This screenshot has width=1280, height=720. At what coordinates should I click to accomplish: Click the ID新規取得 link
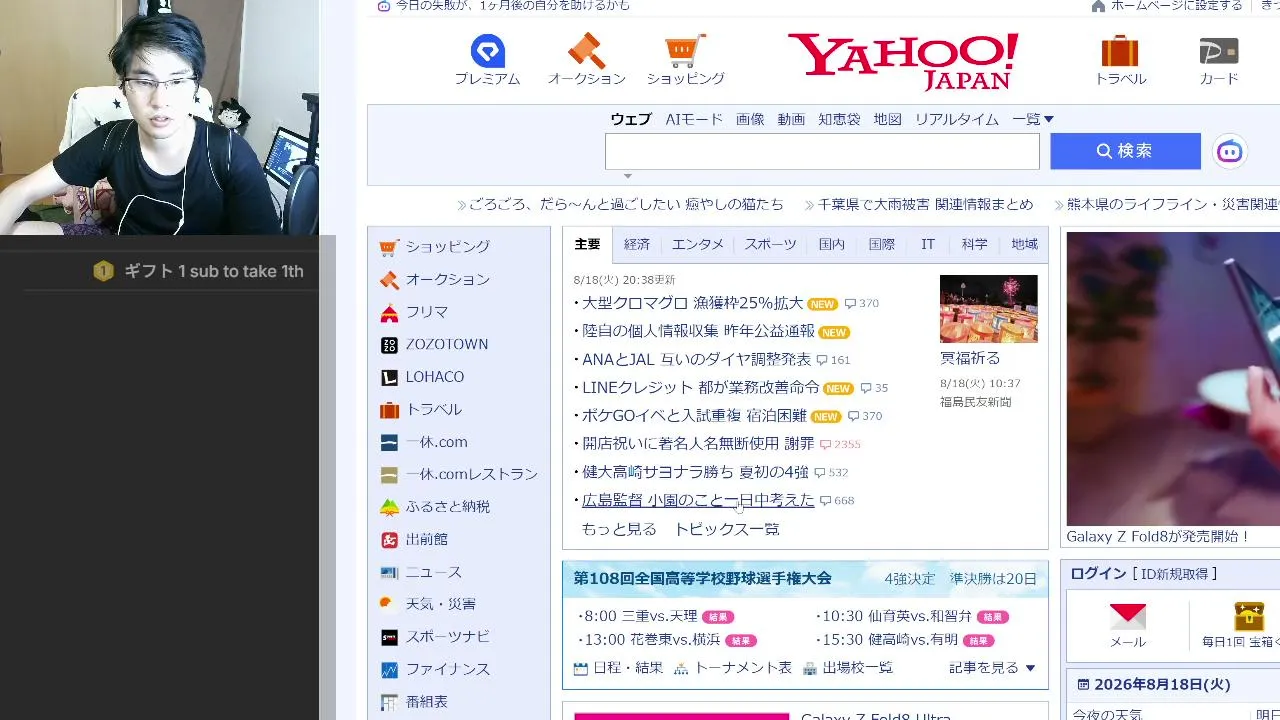pyautogui.click(x=1174, y=574)
